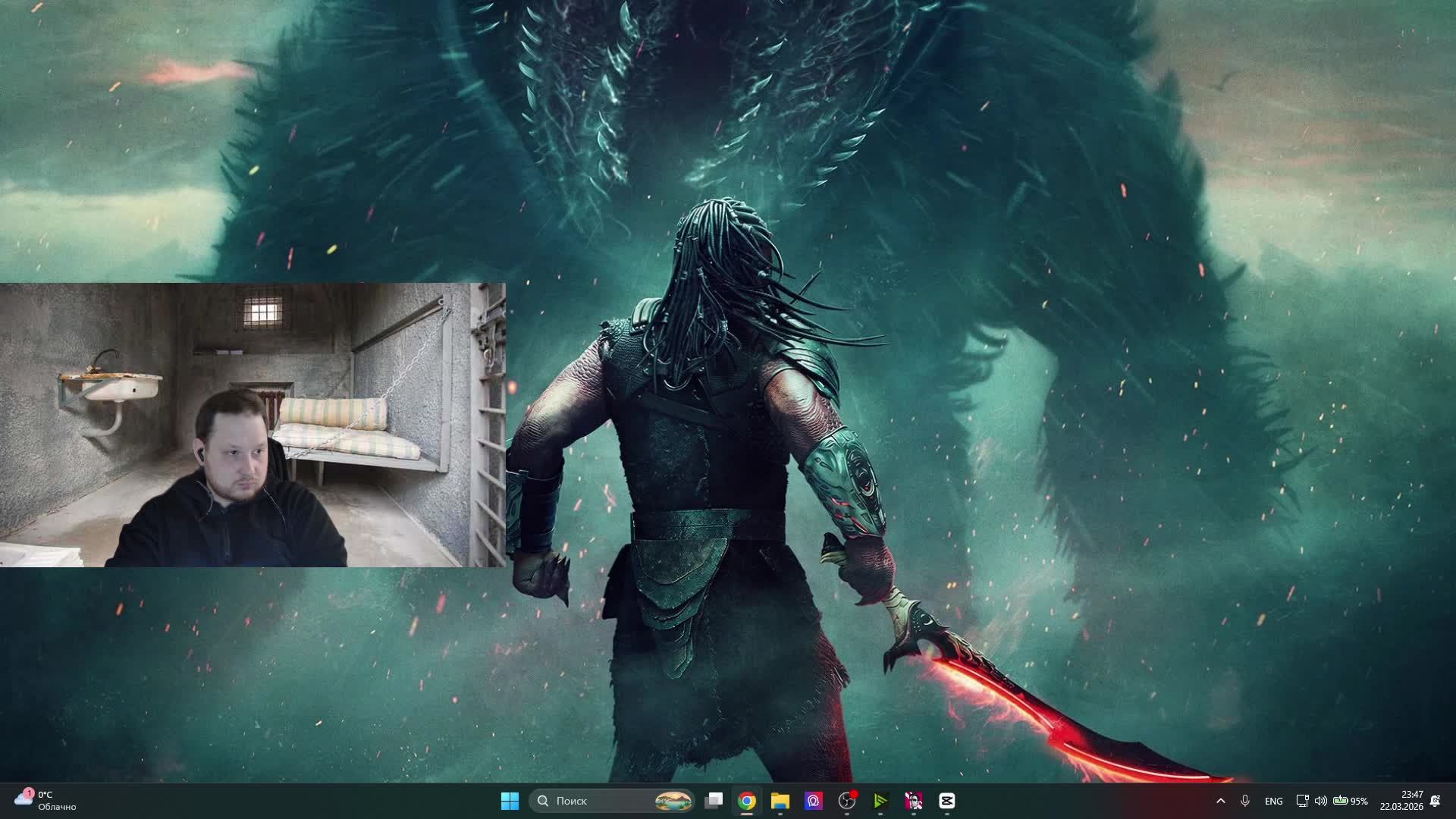The image size is (1456, 819).
Task: Switch to Google Chrome in the taskbar
Action: point(747,801)
